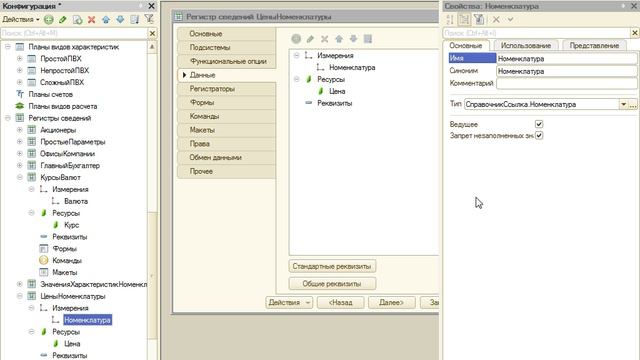Click the Стандартные реквизиты button
The height and width of the screenshot is (360, 640).
pyautogui.click(x=332, y=266)
